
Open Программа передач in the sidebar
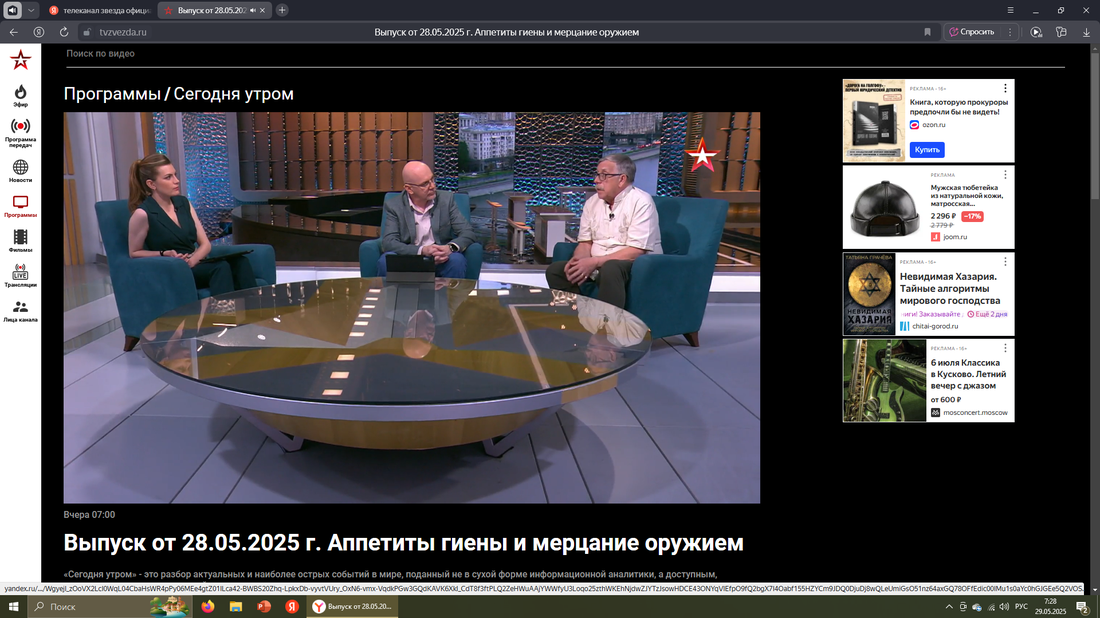tap(20, 133)
